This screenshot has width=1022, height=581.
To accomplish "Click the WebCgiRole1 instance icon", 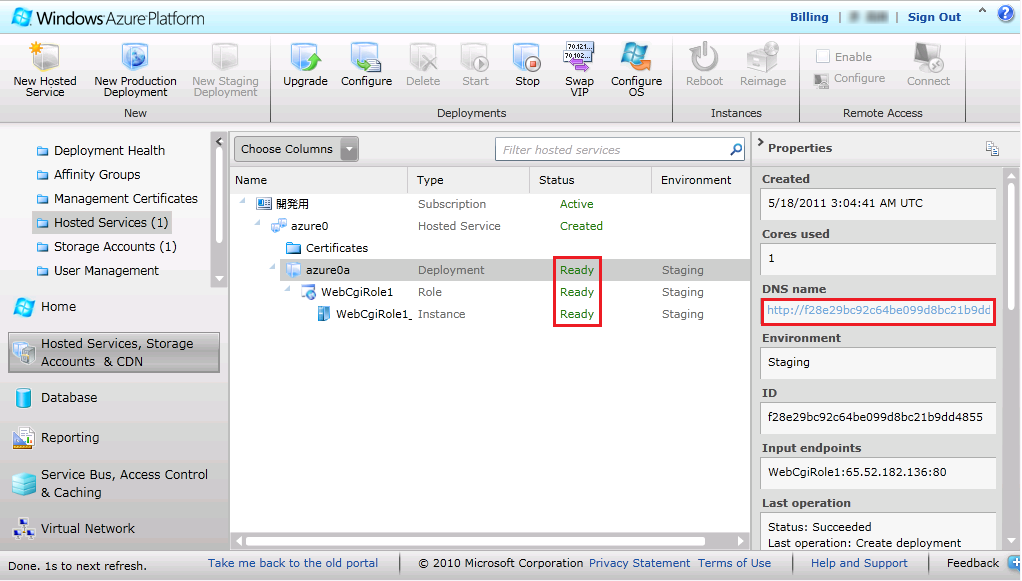I will 323,314.
